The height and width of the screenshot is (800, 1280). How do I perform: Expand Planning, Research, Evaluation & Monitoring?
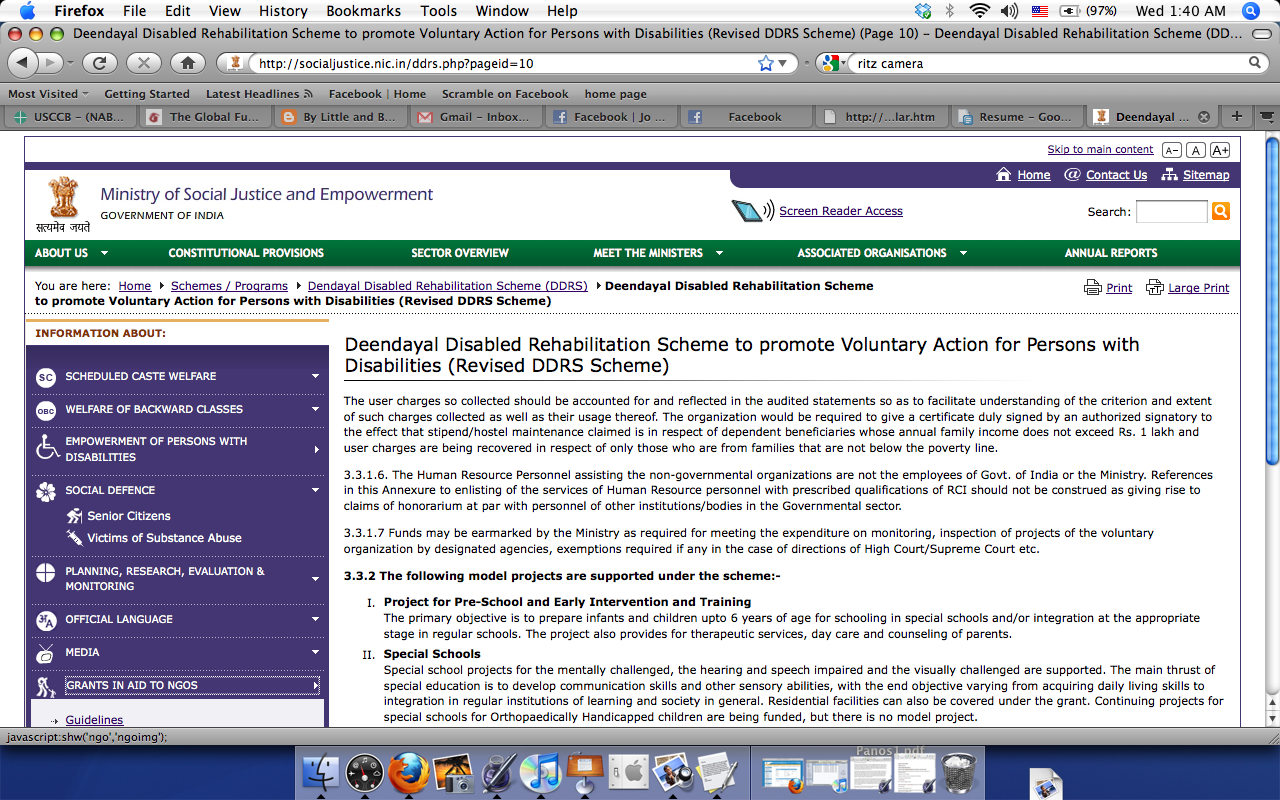[x=177, y=578]
